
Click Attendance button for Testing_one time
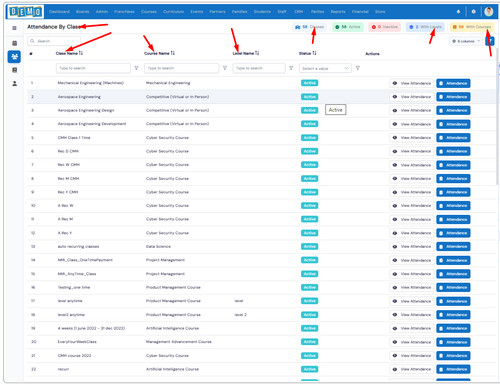tap(453, 288)
